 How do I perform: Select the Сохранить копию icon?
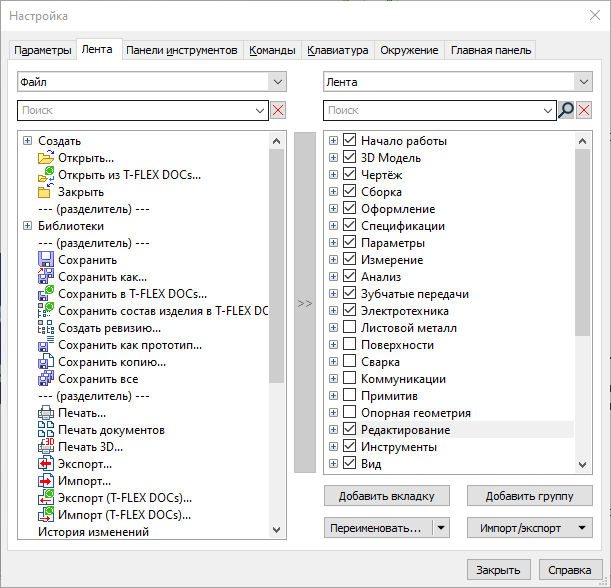[46, 362]
